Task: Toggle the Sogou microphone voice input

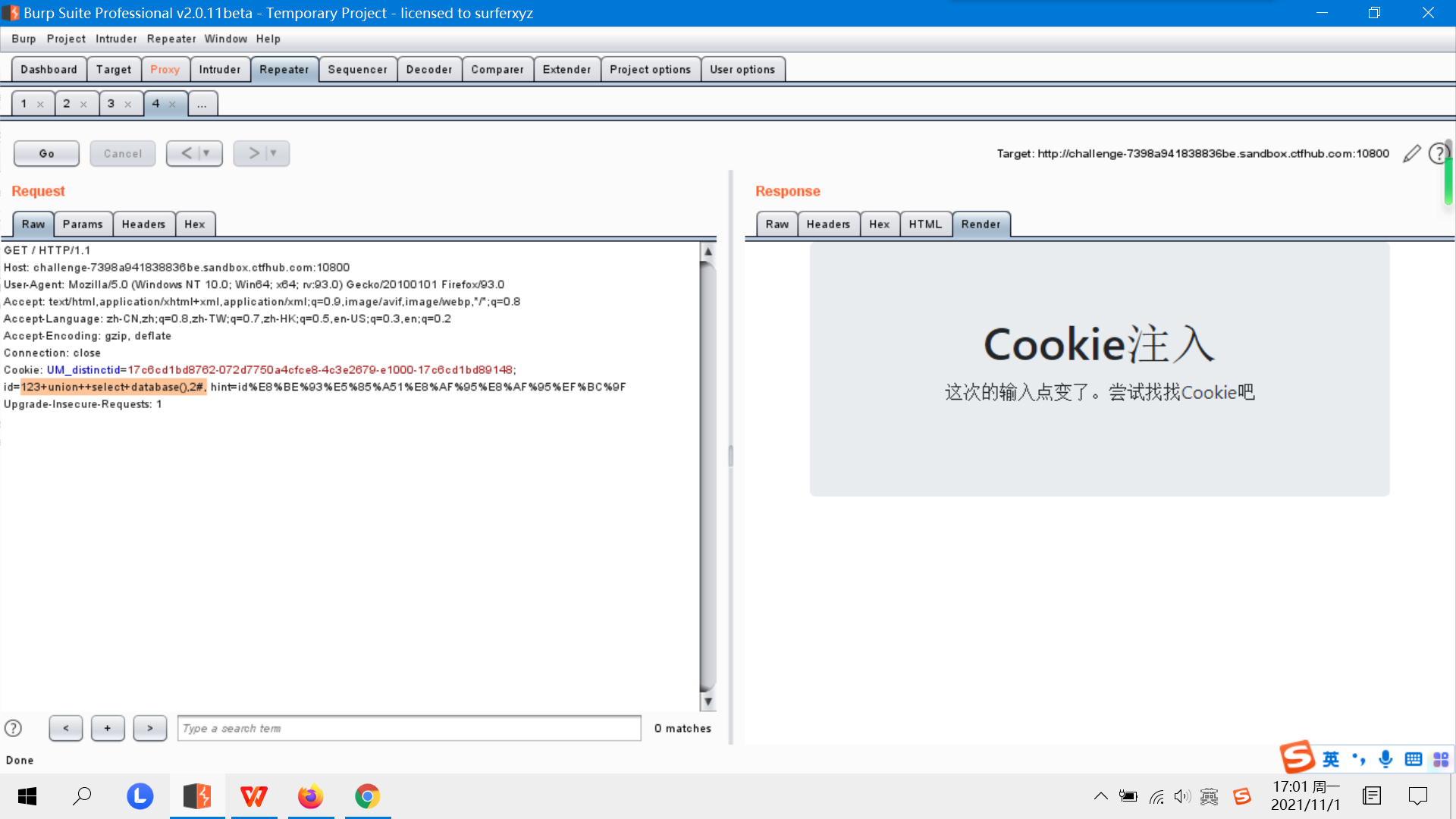Action: (1385, 759)
